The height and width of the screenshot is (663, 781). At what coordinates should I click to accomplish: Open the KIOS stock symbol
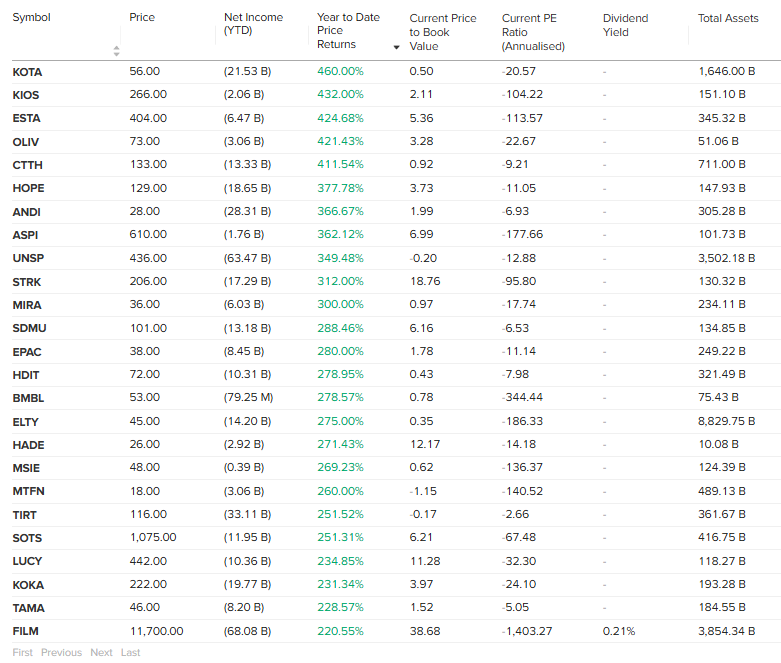26,95
